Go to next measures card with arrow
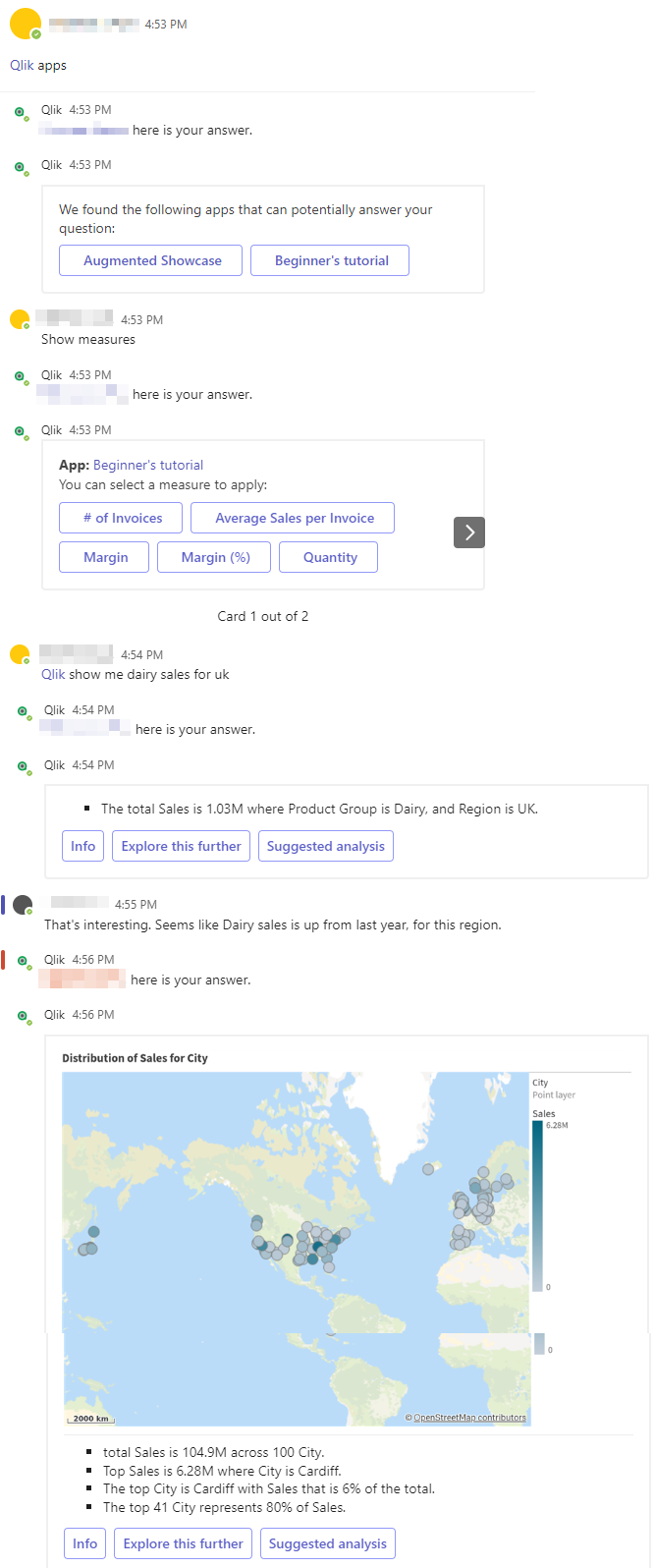 click(x=469, y=532)
